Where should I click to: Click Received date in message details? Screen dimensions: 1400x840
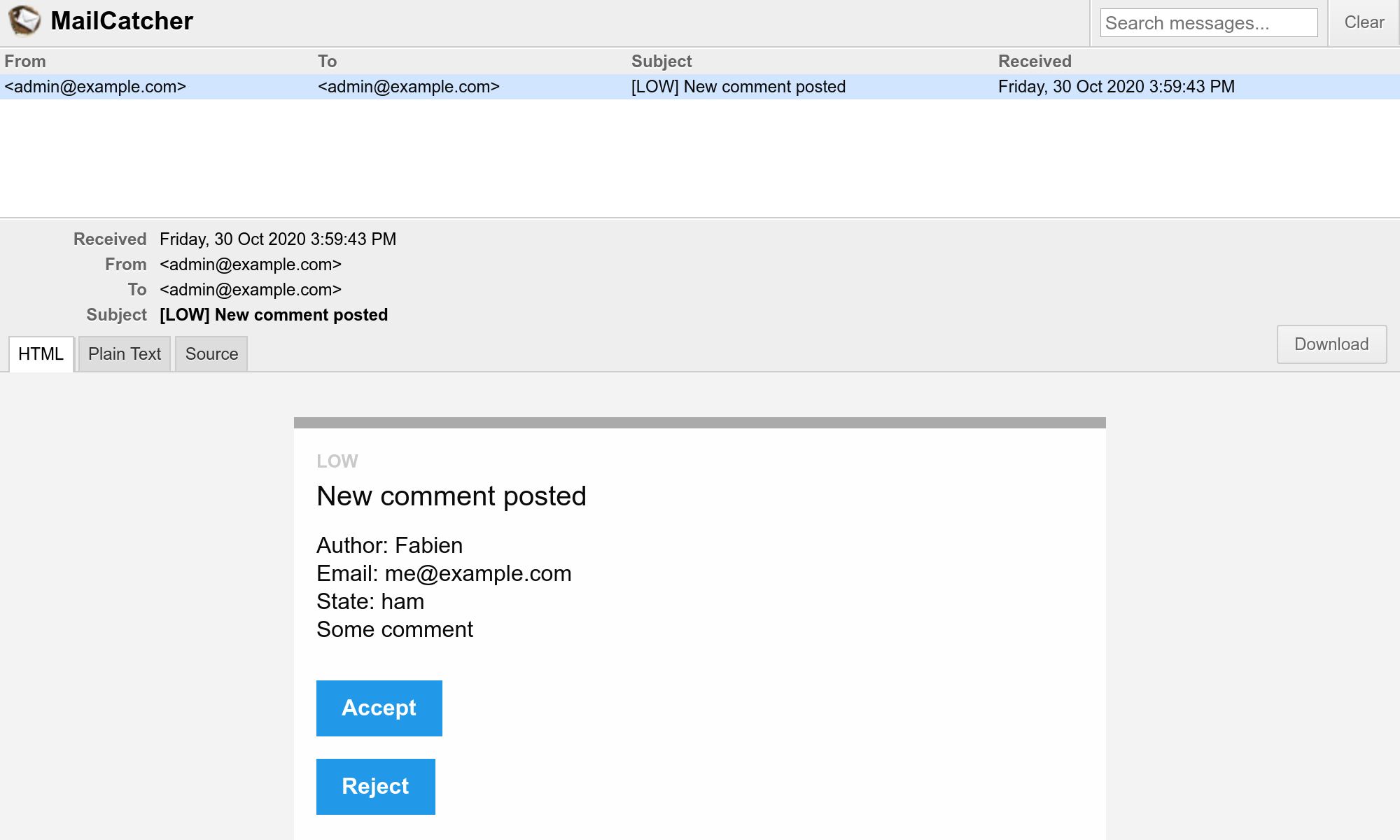[x=278, y=239]
